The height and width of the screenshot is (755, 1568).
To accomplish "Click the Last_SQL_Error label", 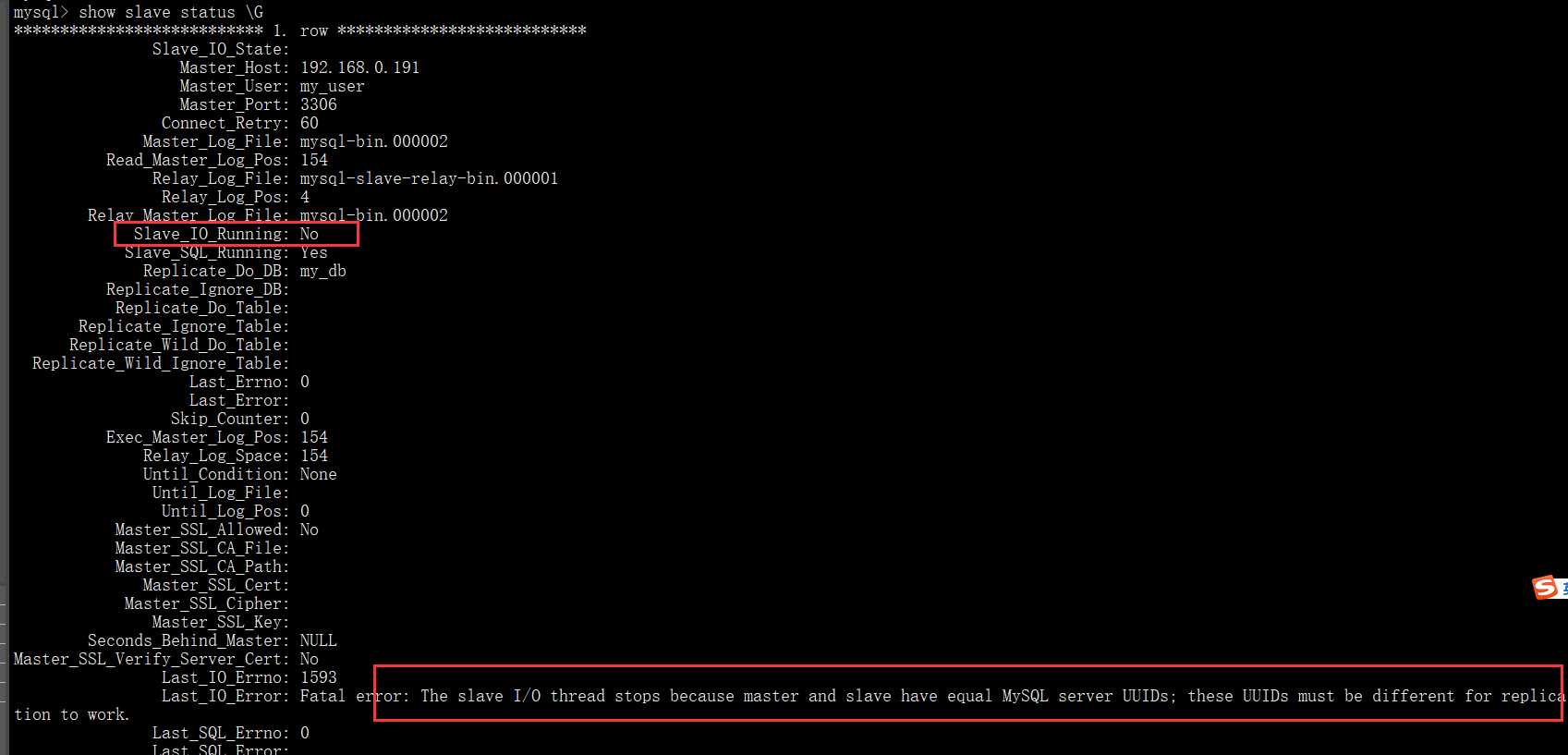I will coord(221,749).
